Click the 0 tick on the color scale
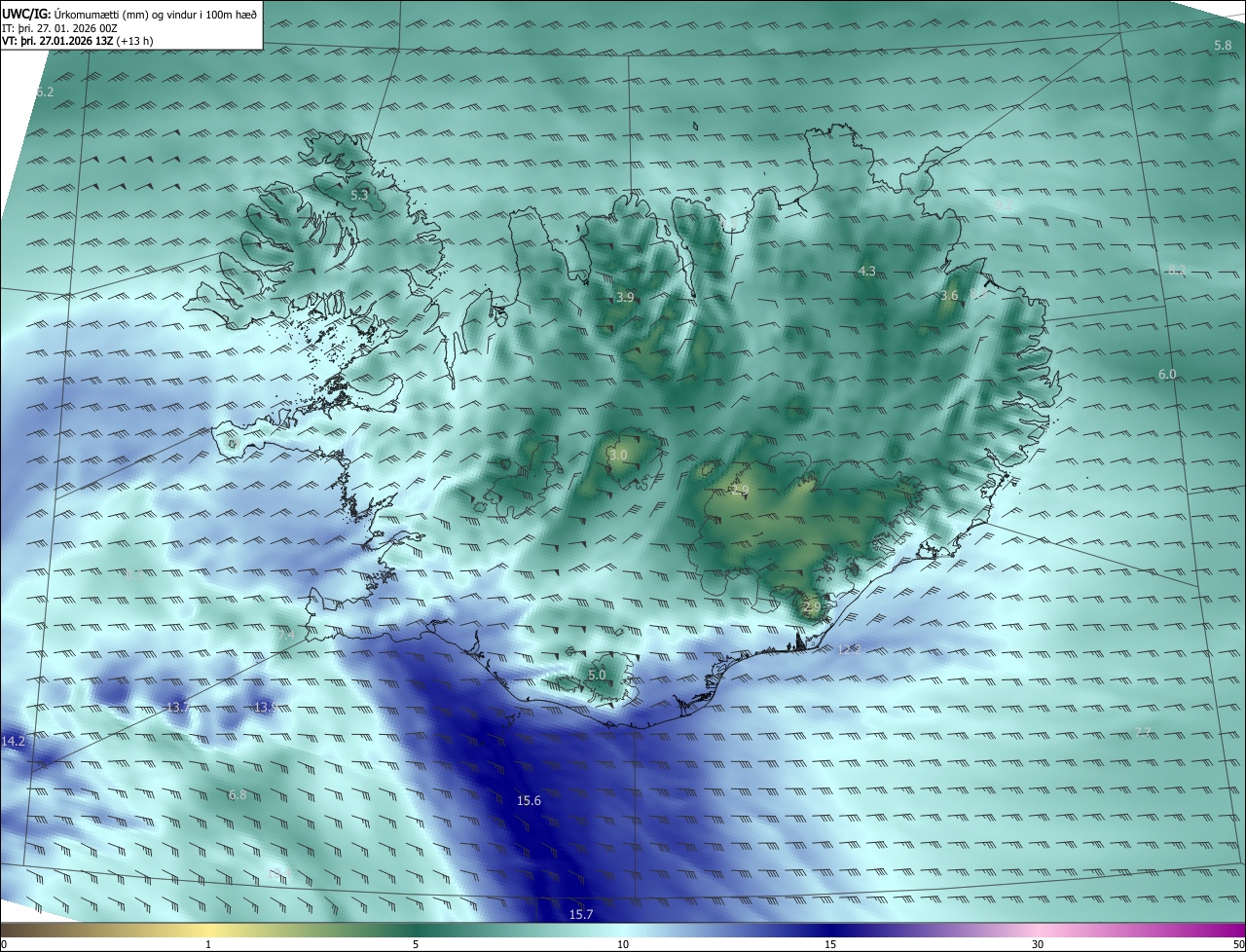 [3, 944]
